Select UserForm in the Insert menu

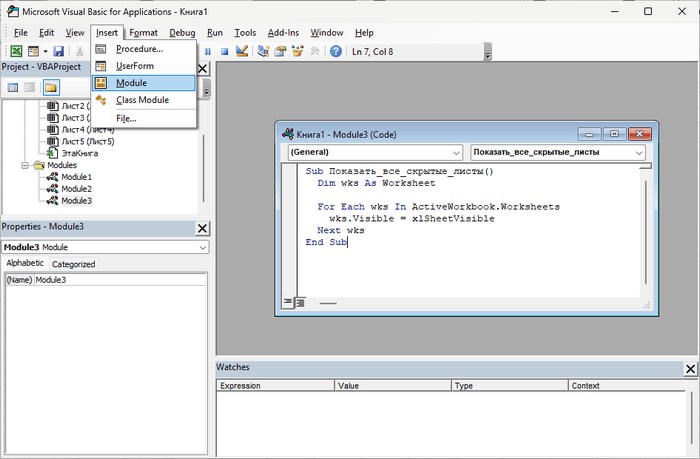pos(134,66)
